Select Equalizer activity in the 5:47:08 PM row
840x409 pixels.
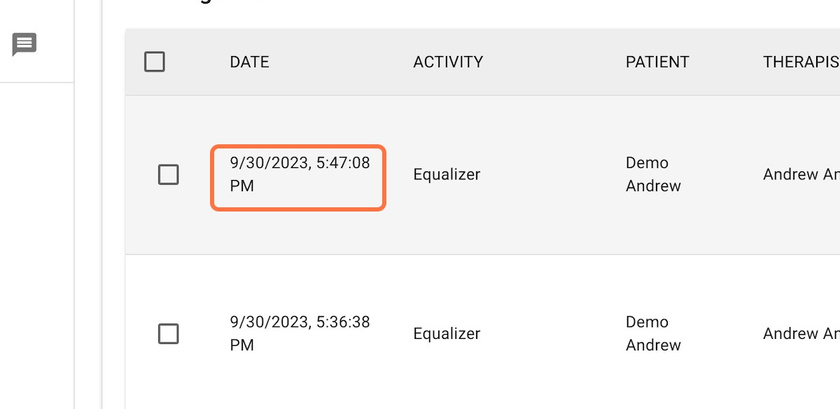[447, 174]
